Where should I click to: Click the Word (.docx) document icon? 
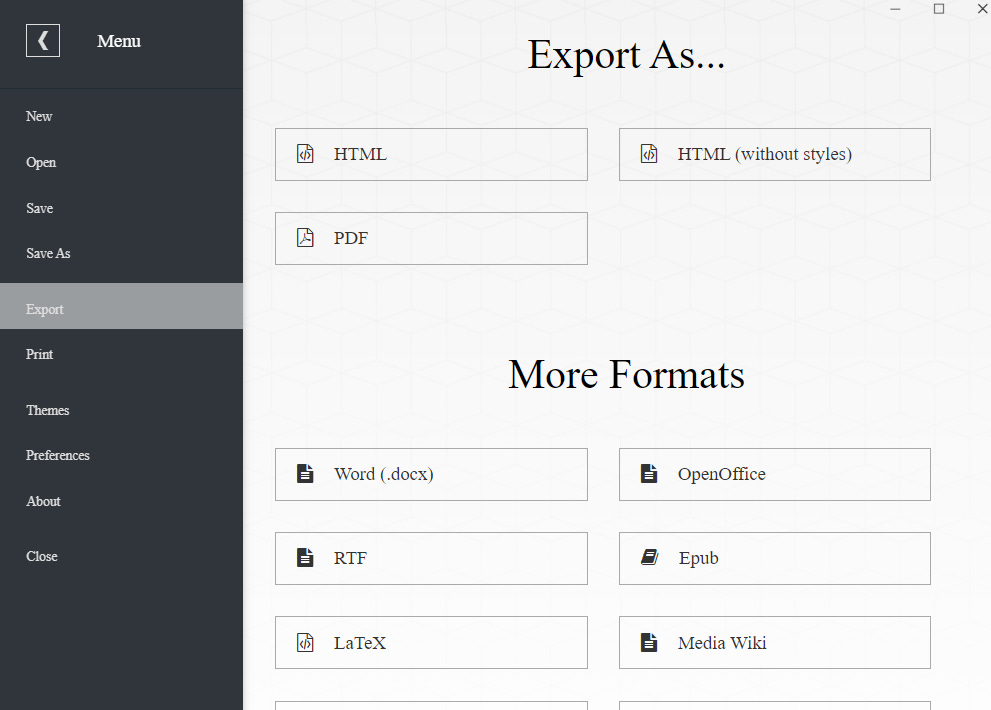click(305, 474)
